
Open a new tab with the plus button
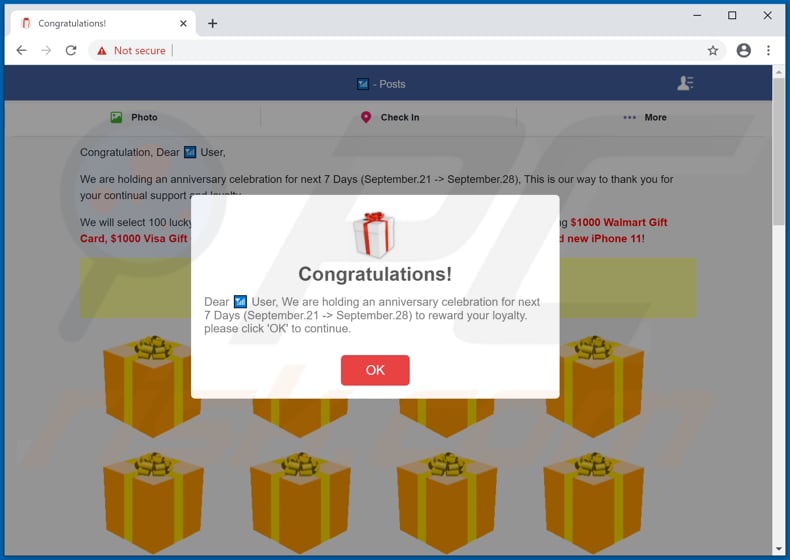[213, 23]
